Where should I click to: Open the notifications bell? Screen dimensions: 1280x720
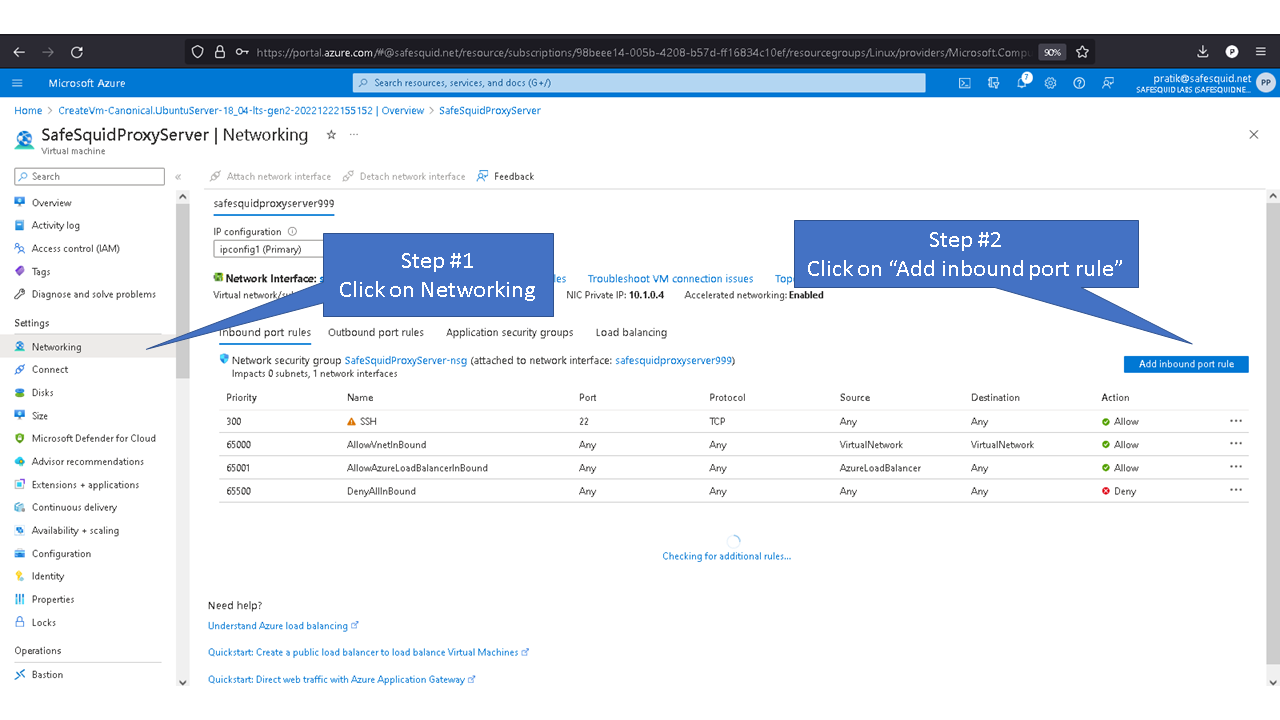1022,83
